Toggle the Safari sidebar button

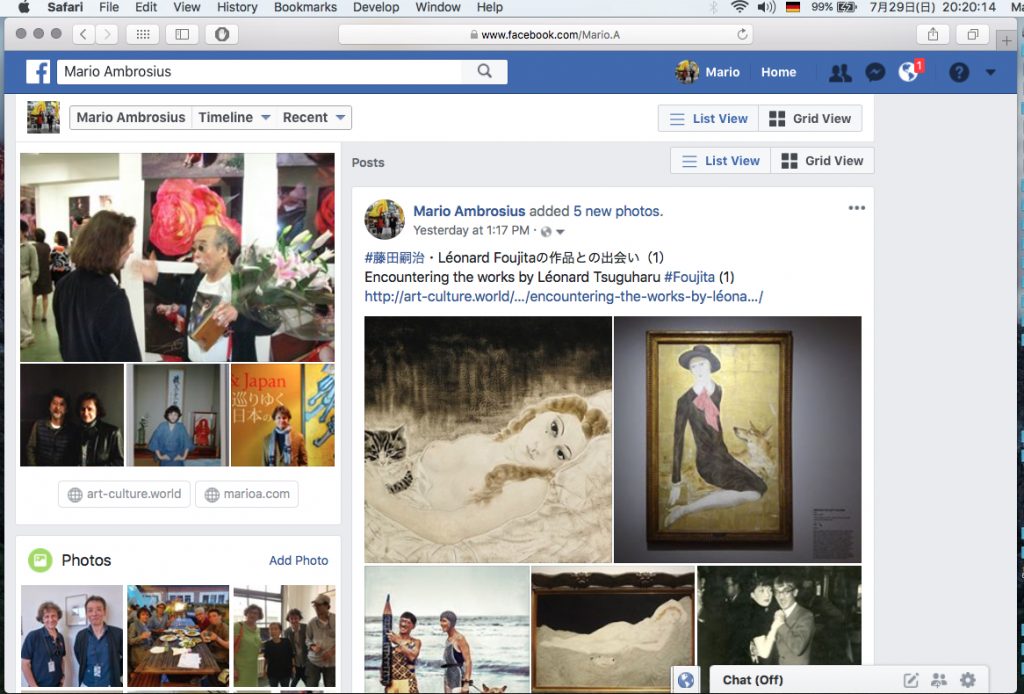pyautogui.click(x=182, y=35)
